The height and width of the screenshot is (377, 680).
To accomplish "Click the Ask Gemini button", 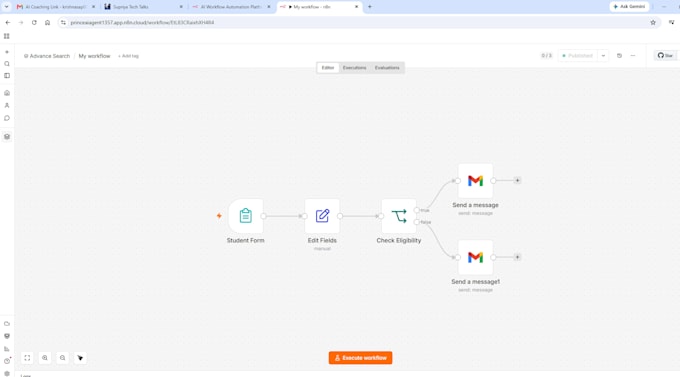I will click(629, 7).
